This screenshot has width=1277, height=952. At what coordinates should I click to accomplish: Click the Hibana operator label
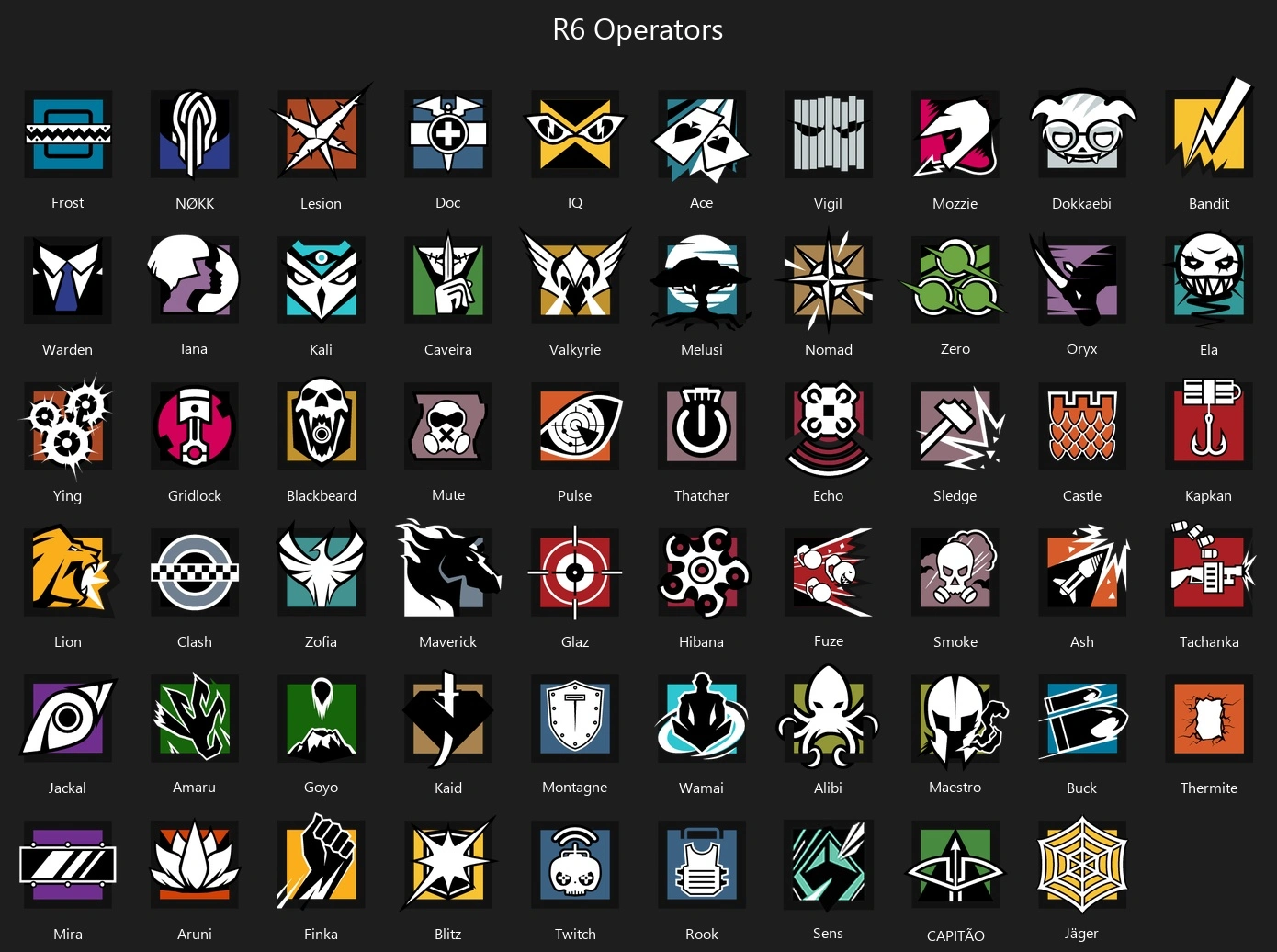tap(701, 641)
